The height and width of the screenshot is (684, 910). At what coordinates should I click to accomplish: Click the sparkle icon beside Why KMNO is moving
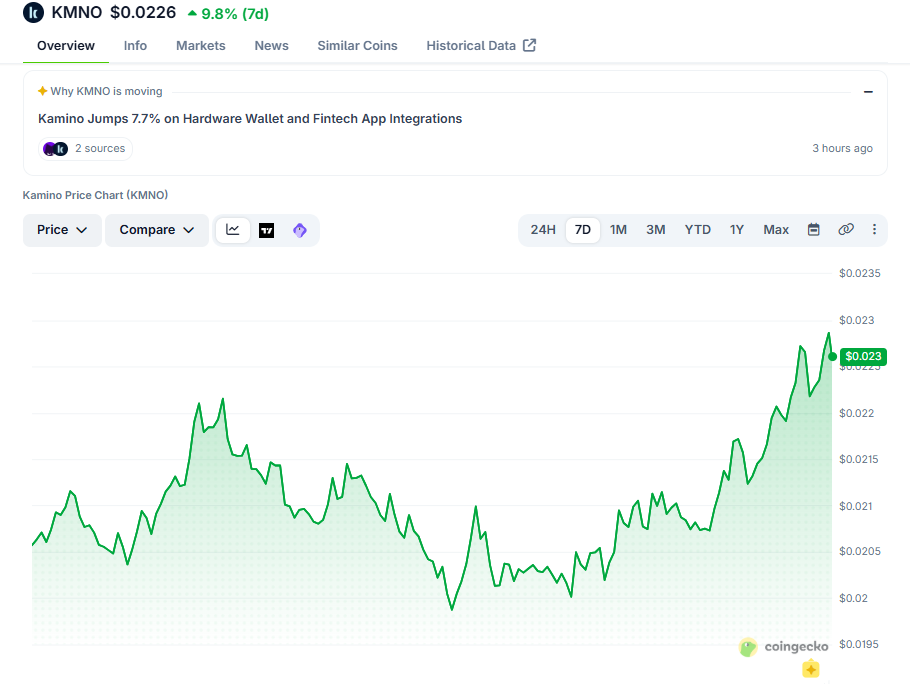[42, 91]
